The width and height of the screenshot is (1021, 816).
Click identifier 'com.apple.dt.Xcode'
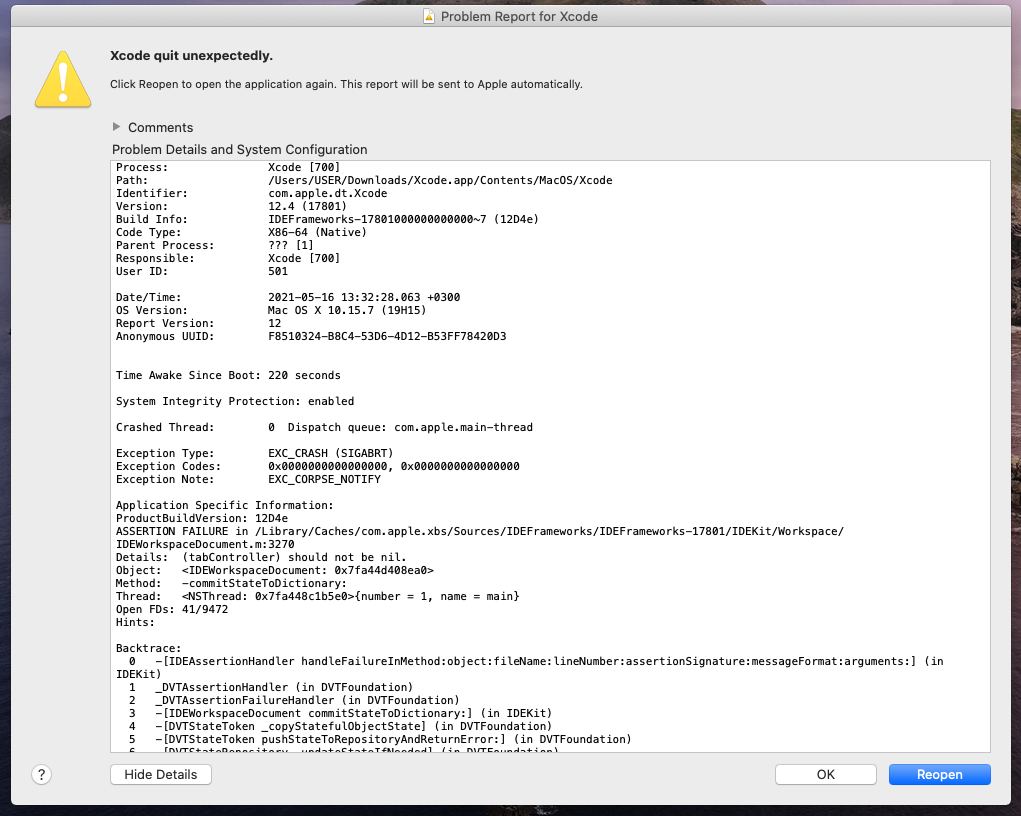(x=328, y=193)
